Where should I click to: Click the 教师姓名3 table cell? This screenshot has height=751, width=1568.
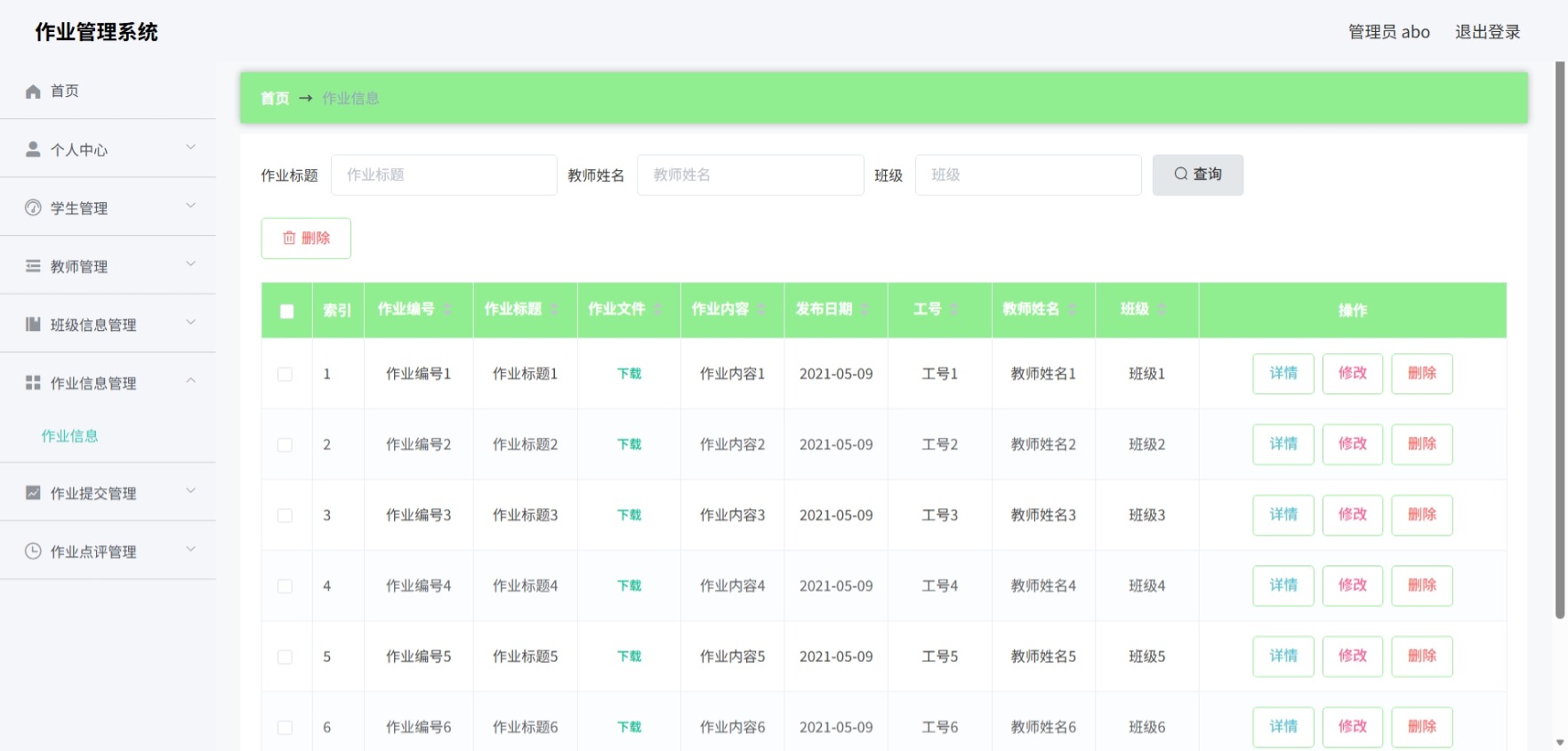coord(1043,515)
